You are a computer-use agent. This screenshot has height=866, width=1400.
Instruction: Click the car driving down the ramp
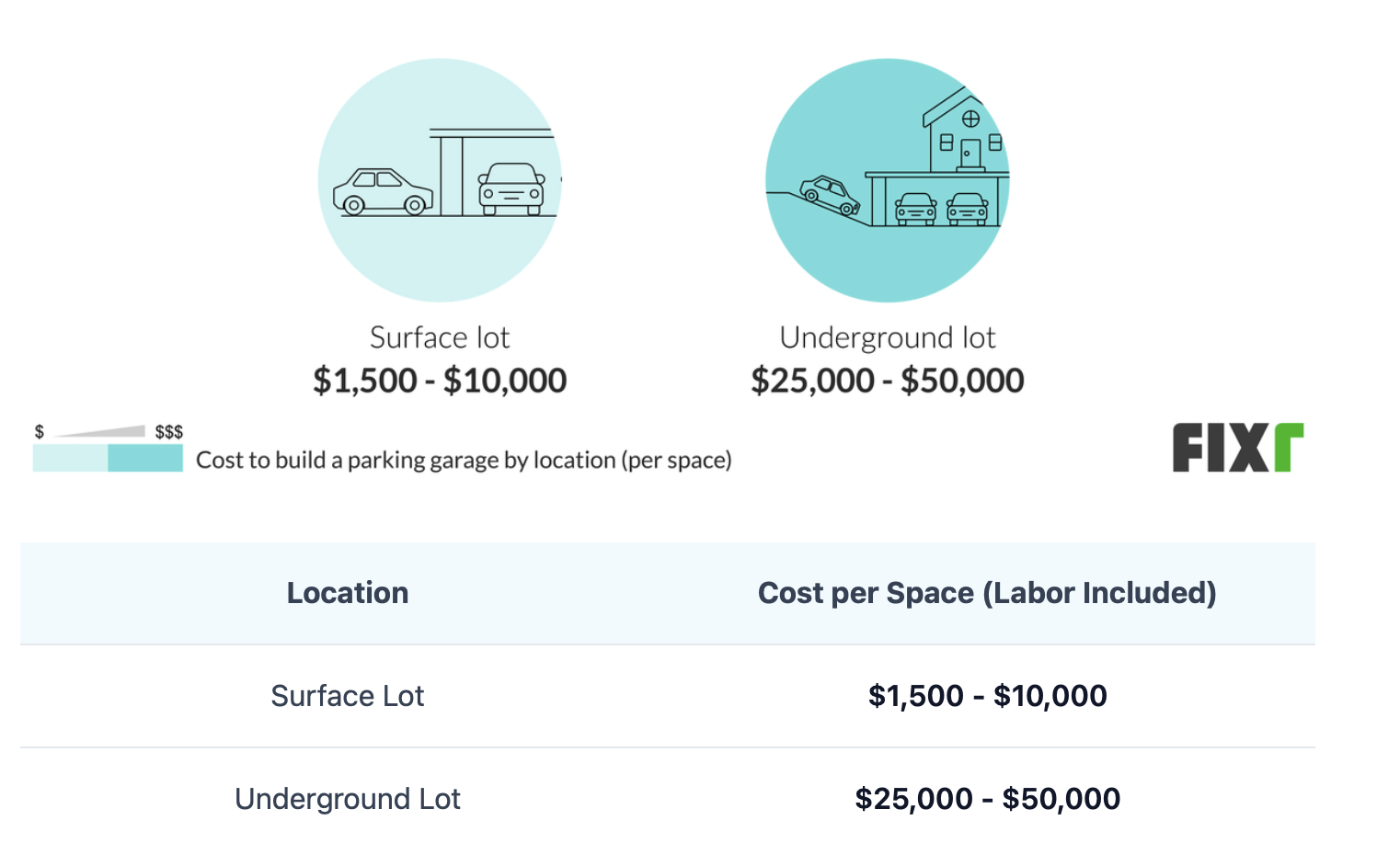[830, 195]
